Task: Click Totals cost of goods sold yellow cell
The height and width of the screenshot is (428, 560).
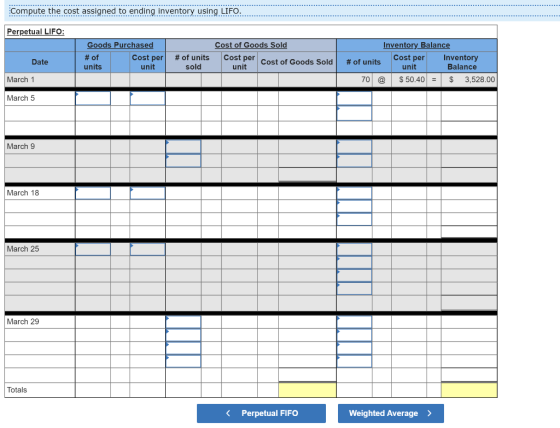Action: coord(307,390)
